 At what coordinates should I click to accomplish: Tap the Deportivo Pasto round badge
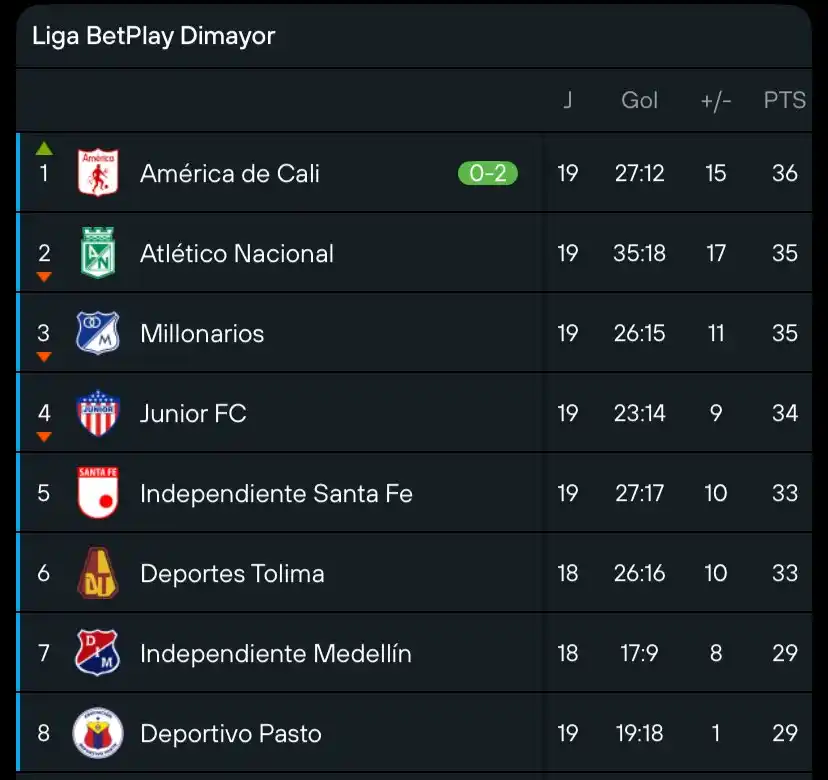98,733
